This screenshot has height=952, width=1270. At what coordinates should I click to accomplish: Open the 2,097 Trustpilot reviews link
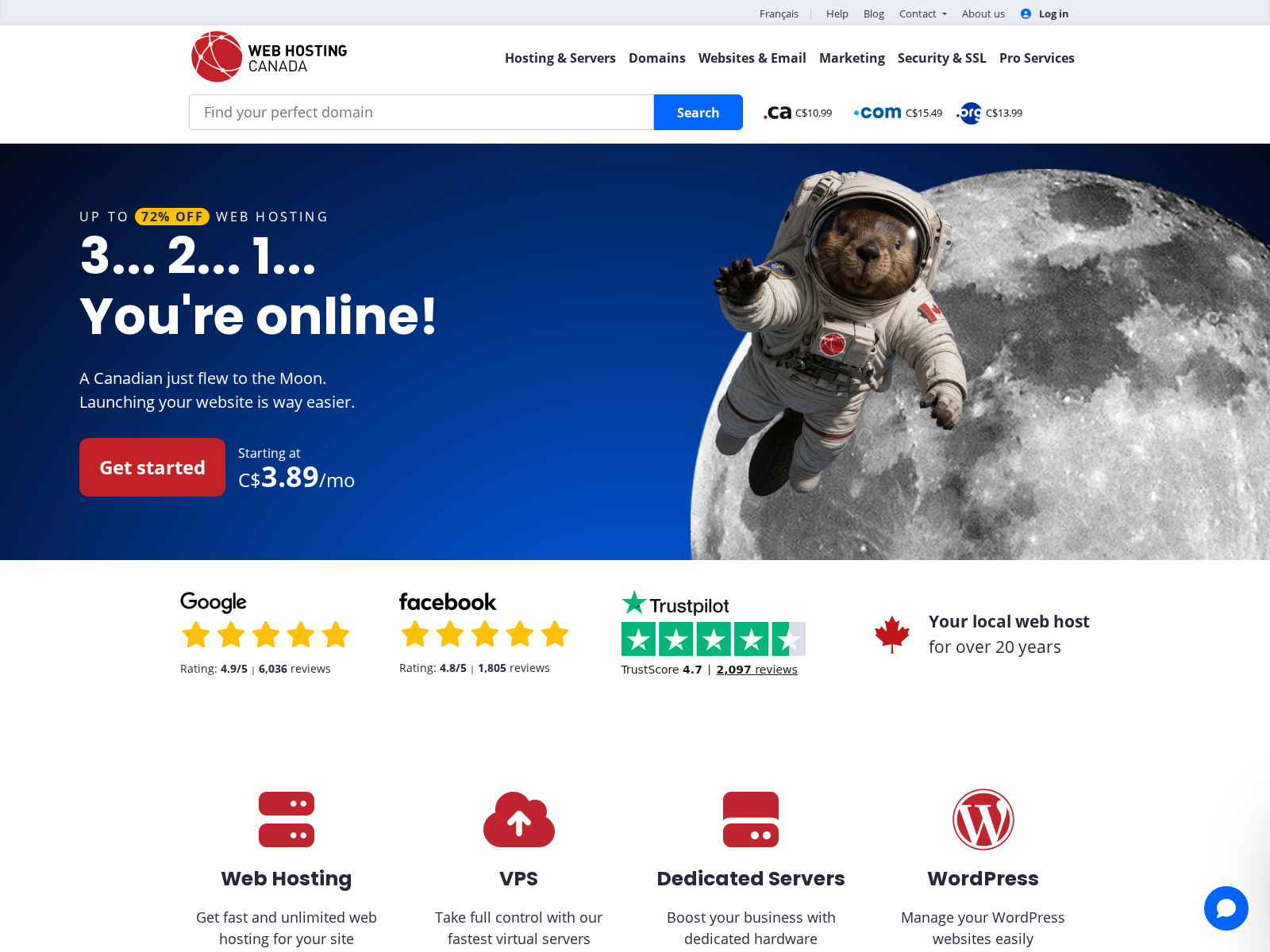pyautogui.click(x=756, y=669)
